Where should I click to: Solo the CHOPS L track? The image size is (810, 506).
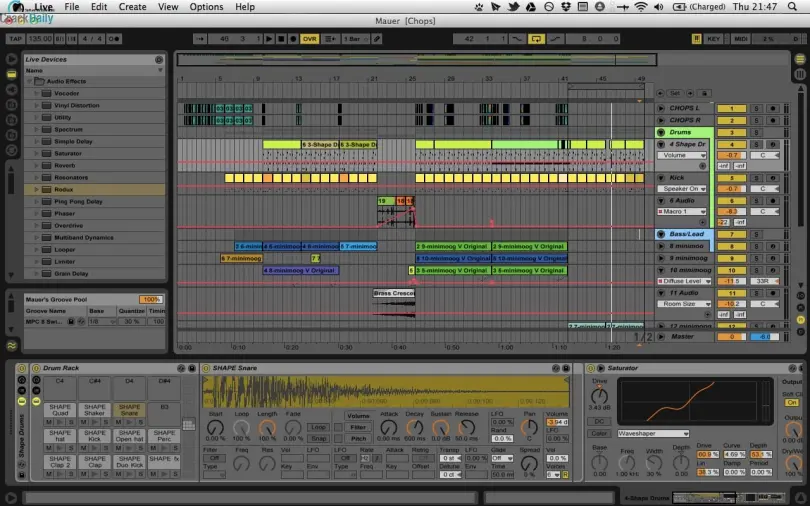tap(756, 108)
